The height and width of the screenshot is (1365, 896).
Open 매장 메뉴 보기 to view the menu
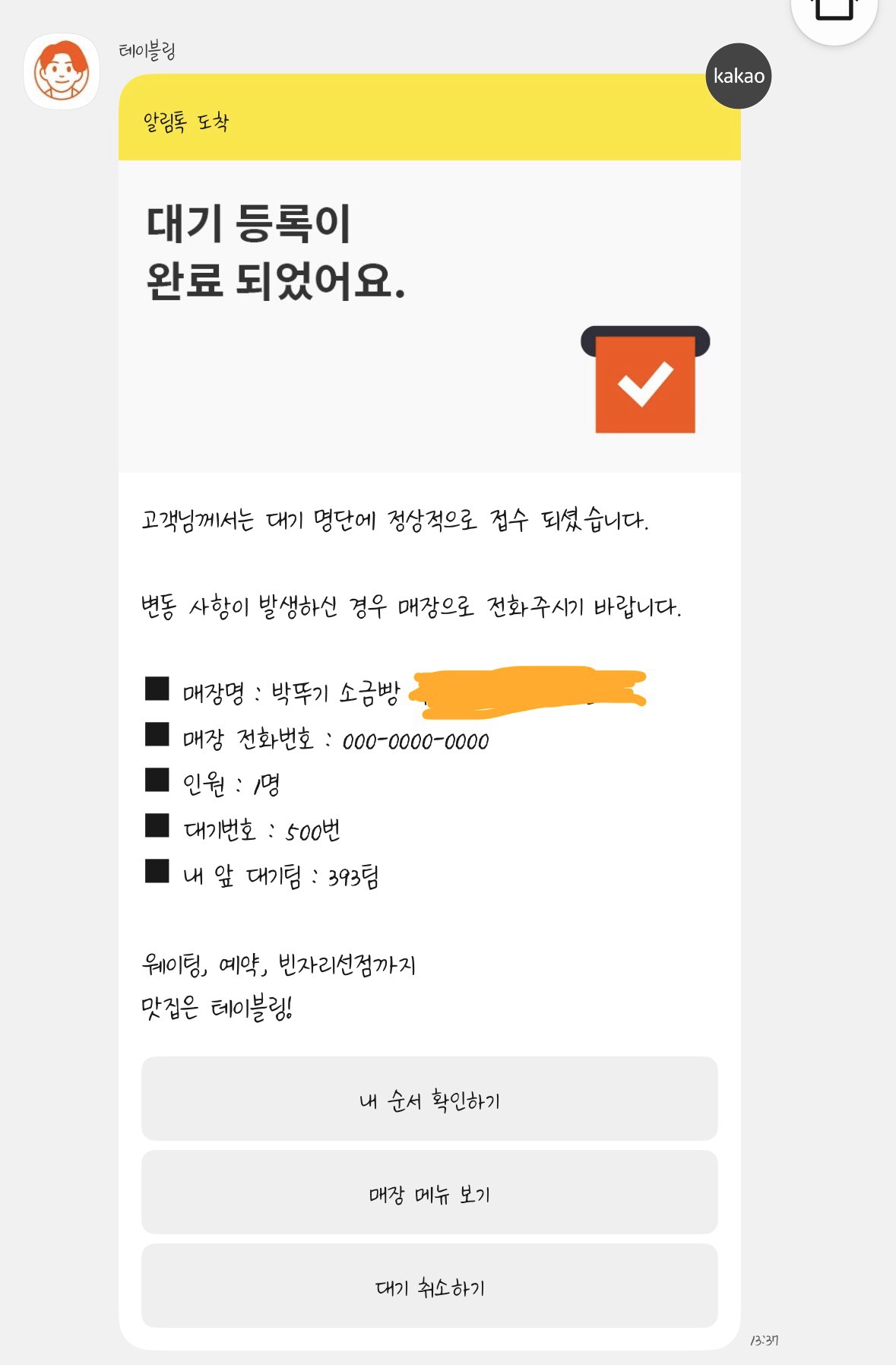429,1193
